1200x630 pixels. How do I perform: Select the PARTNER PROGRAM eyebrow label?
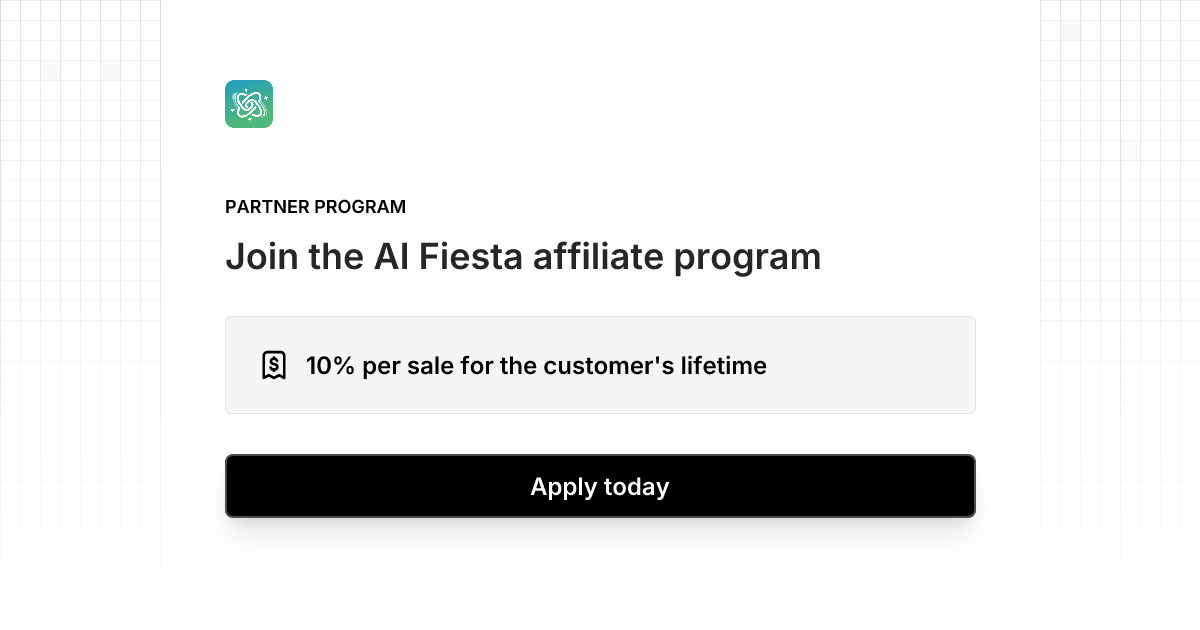pyautogui.click(x=315, y=207)
